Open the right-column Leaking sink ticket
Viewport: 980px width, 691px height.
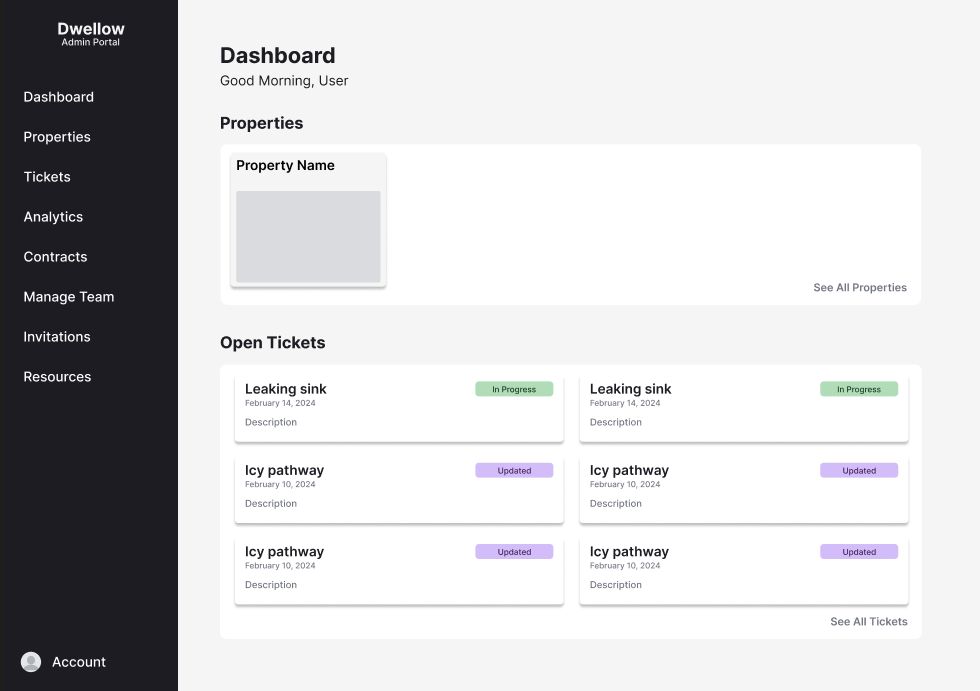(x=743, y=408)
